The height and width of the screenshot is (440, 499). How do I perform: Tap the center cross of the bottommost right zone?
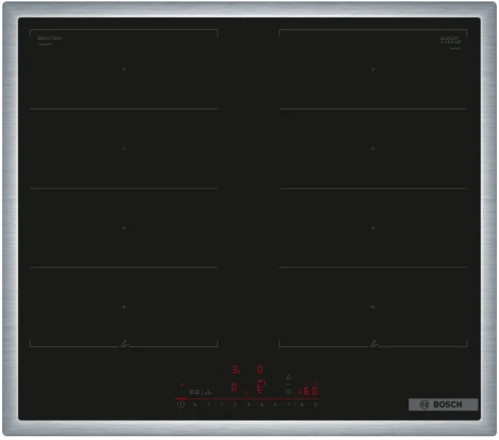pyautogui.click(x=373, y=307)
